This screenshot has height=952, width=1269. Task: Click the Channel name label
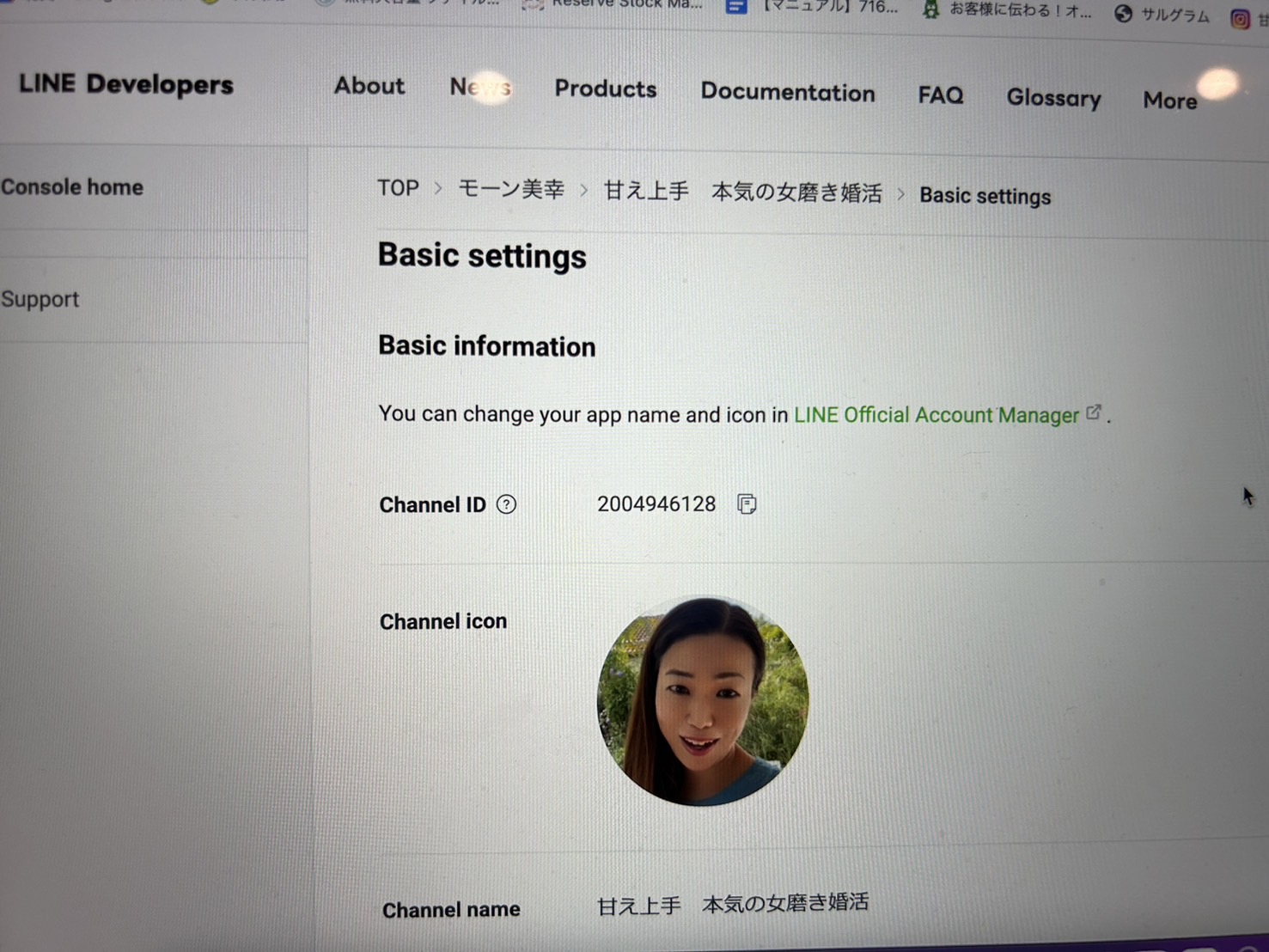(x=451, y=910)
